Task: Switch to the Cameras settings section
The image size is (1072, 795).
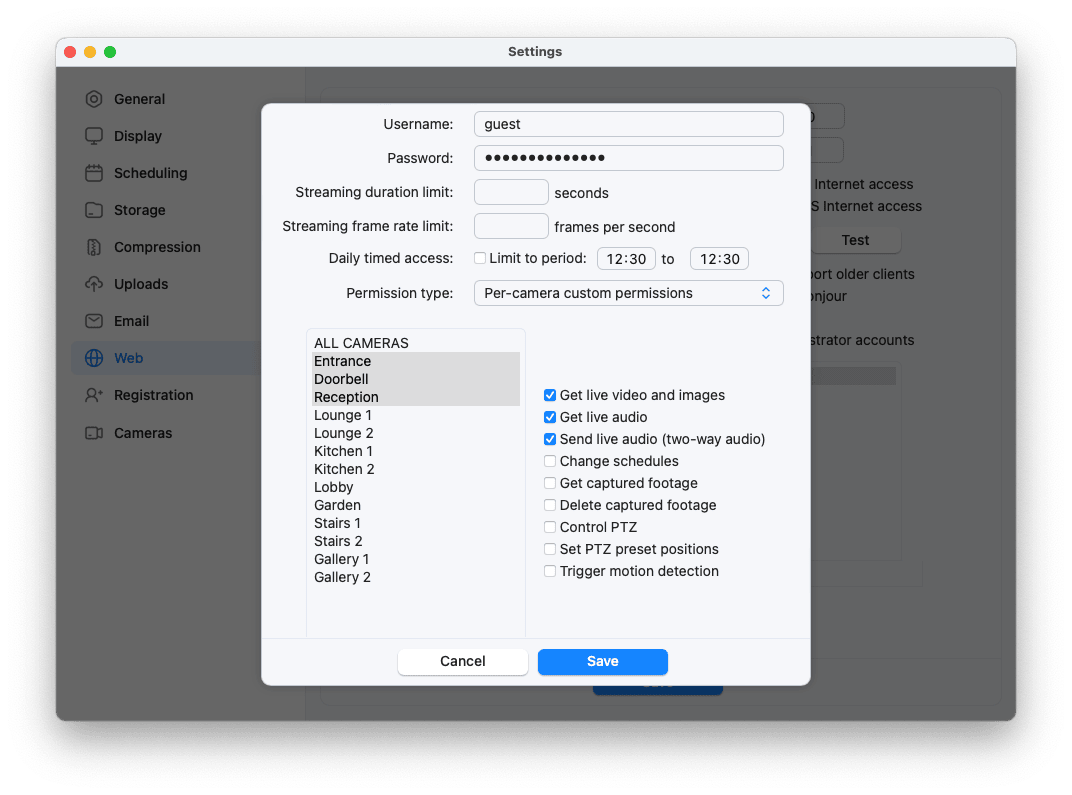Action: pos(131,432)
